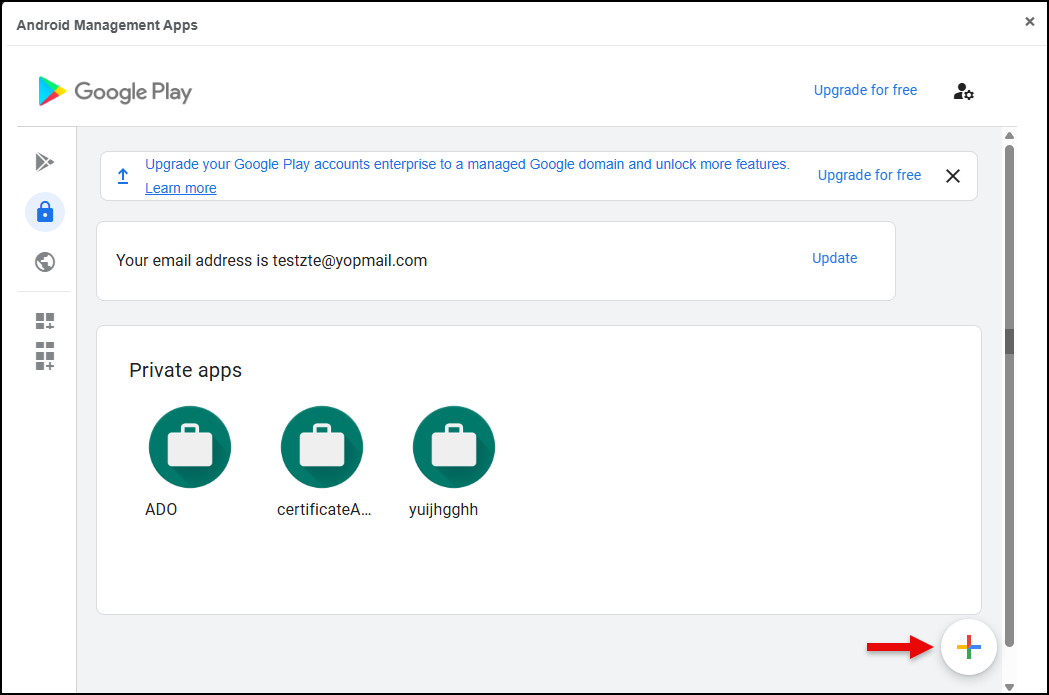This screenshot has width=1049, height=695.
Task: Open the Play Store search apps sidebar icon
Action: coord(44,162)
